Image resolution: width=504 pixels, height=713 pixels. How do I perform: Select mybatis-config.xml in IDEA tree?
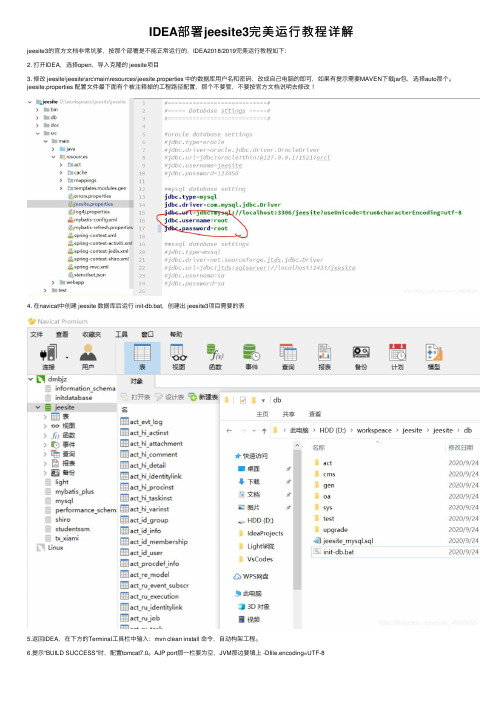[x=92, y=220]
